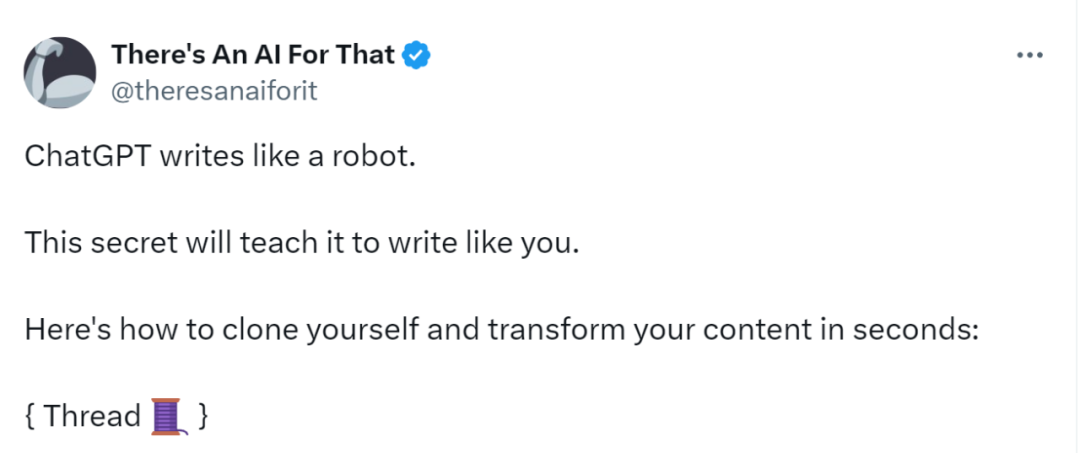Click the word 'content' in the third line
1080x453 pixels.
pyautogui.click(x=755, y=330)
